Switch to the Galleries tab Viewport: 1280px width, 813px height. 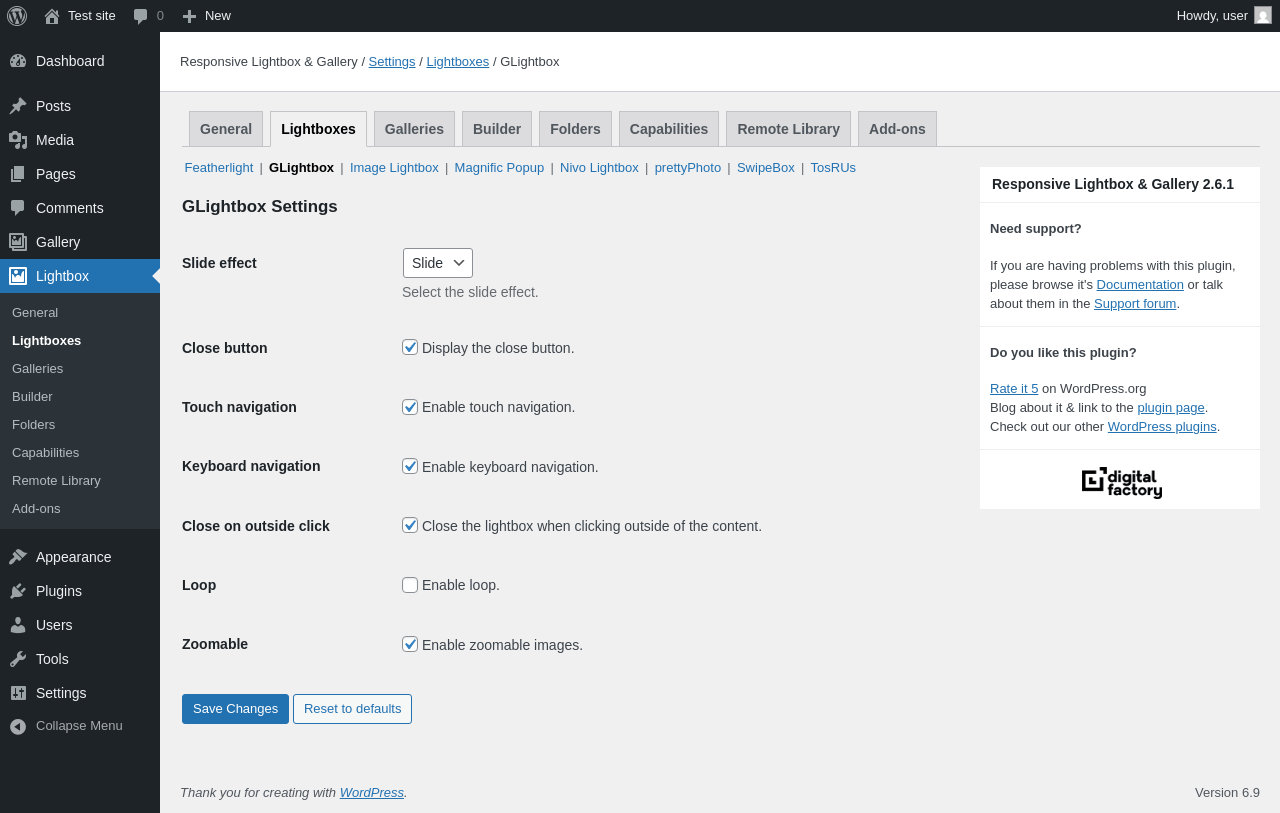[414, 129]
